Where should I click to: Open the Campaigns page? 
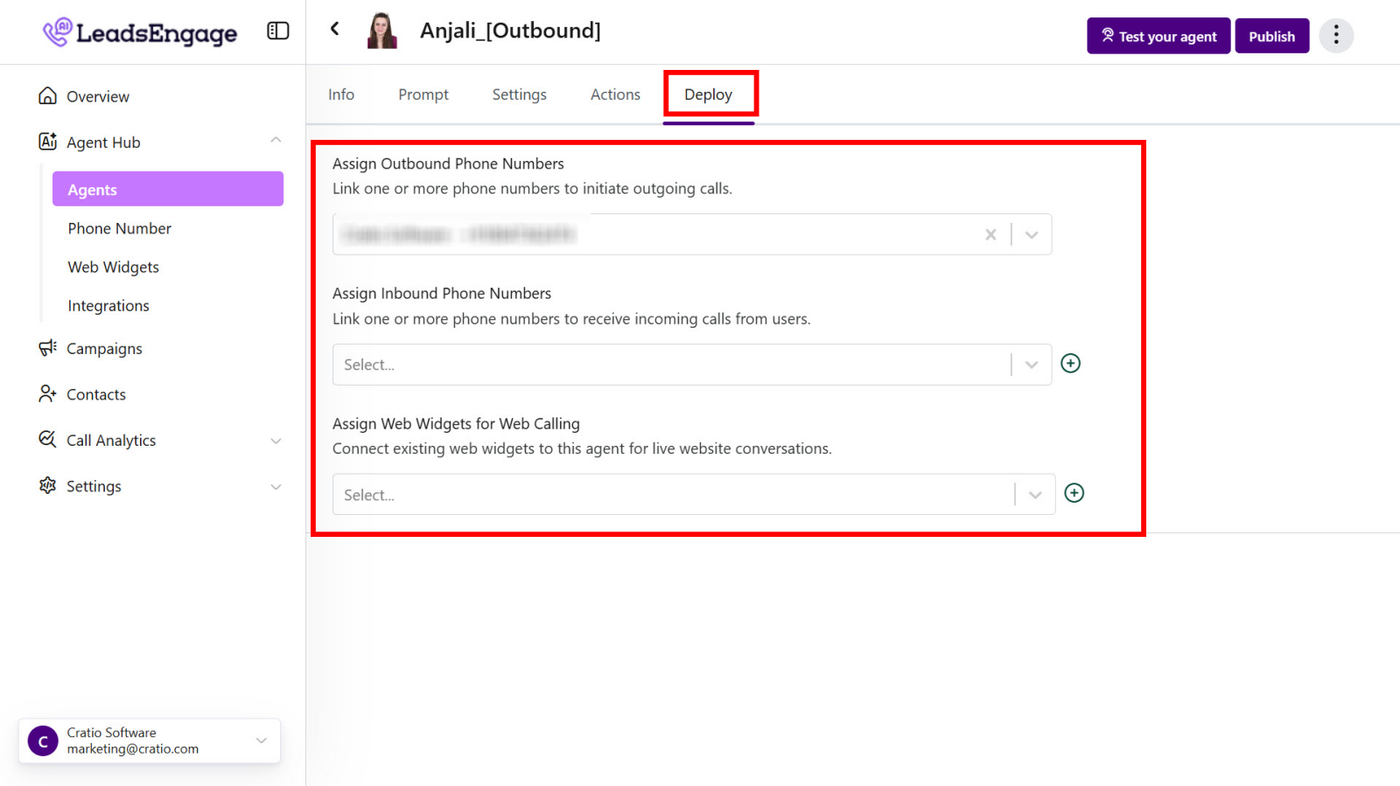[x=104, y=348]
